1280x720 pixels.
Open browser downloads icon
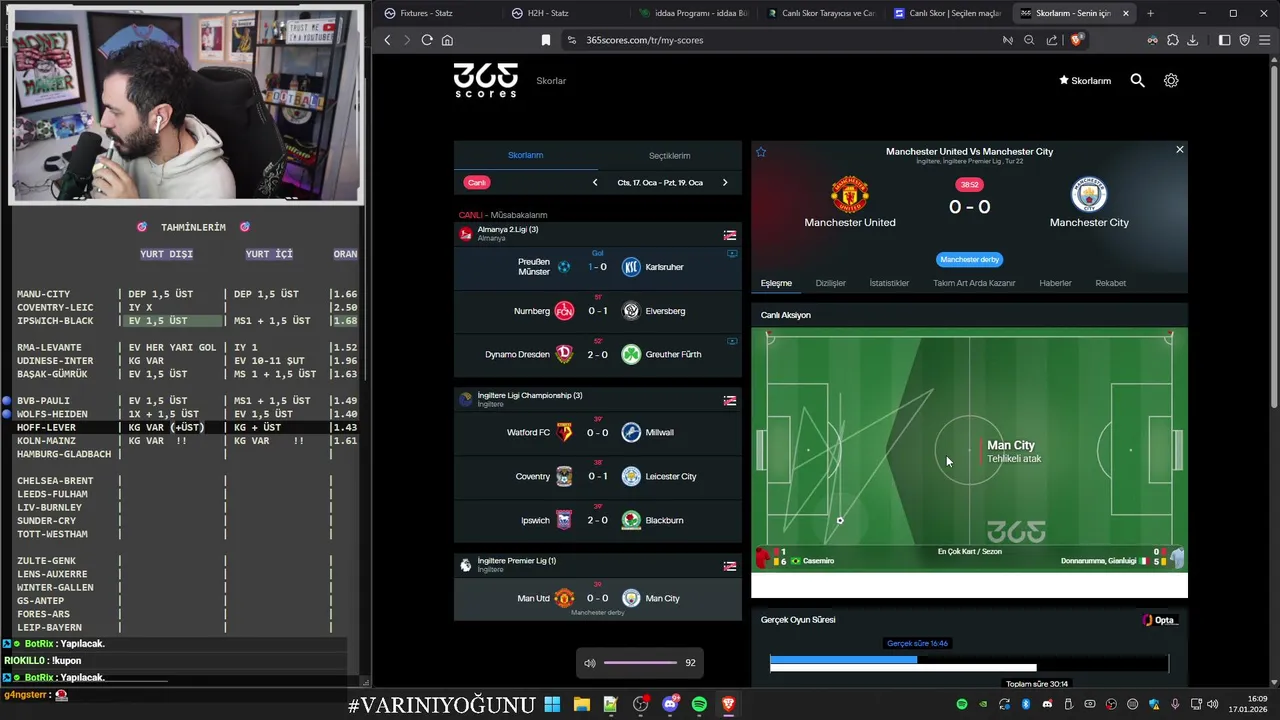[1193, 40]
